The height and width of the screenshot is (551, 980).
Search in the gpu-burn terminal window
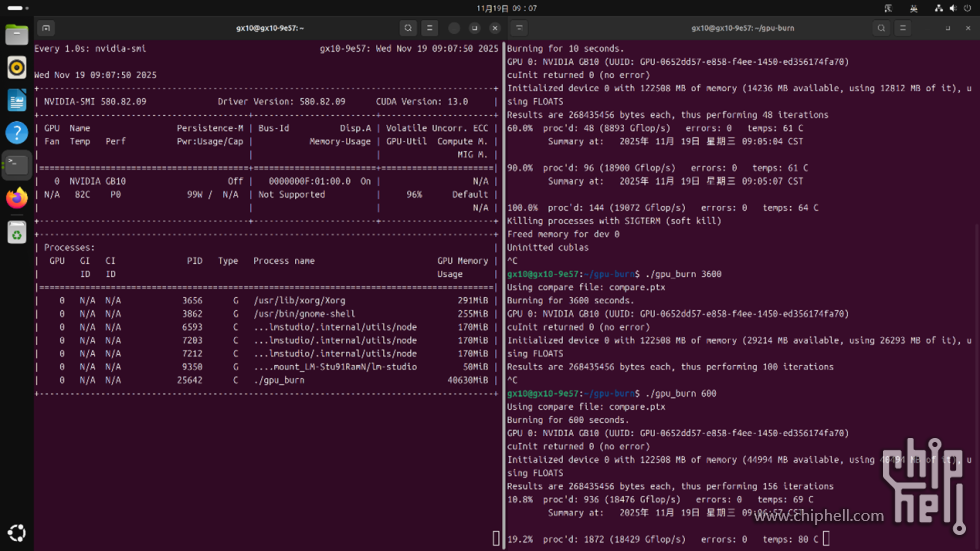click(x=881, y=28)
